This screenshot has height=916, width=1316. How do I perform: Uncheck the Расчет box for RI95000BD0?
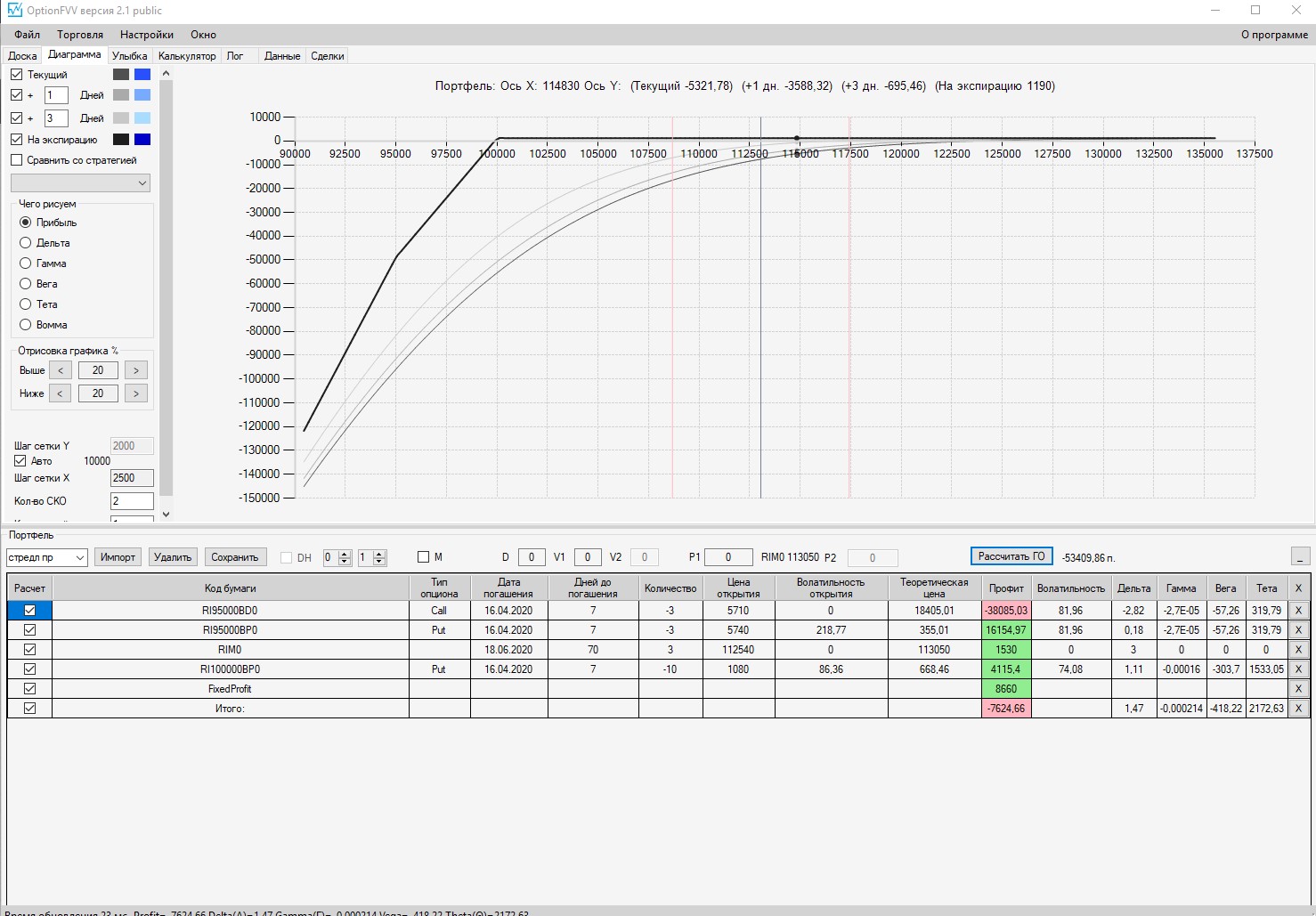pyautogui.click(x=30, y=611)
